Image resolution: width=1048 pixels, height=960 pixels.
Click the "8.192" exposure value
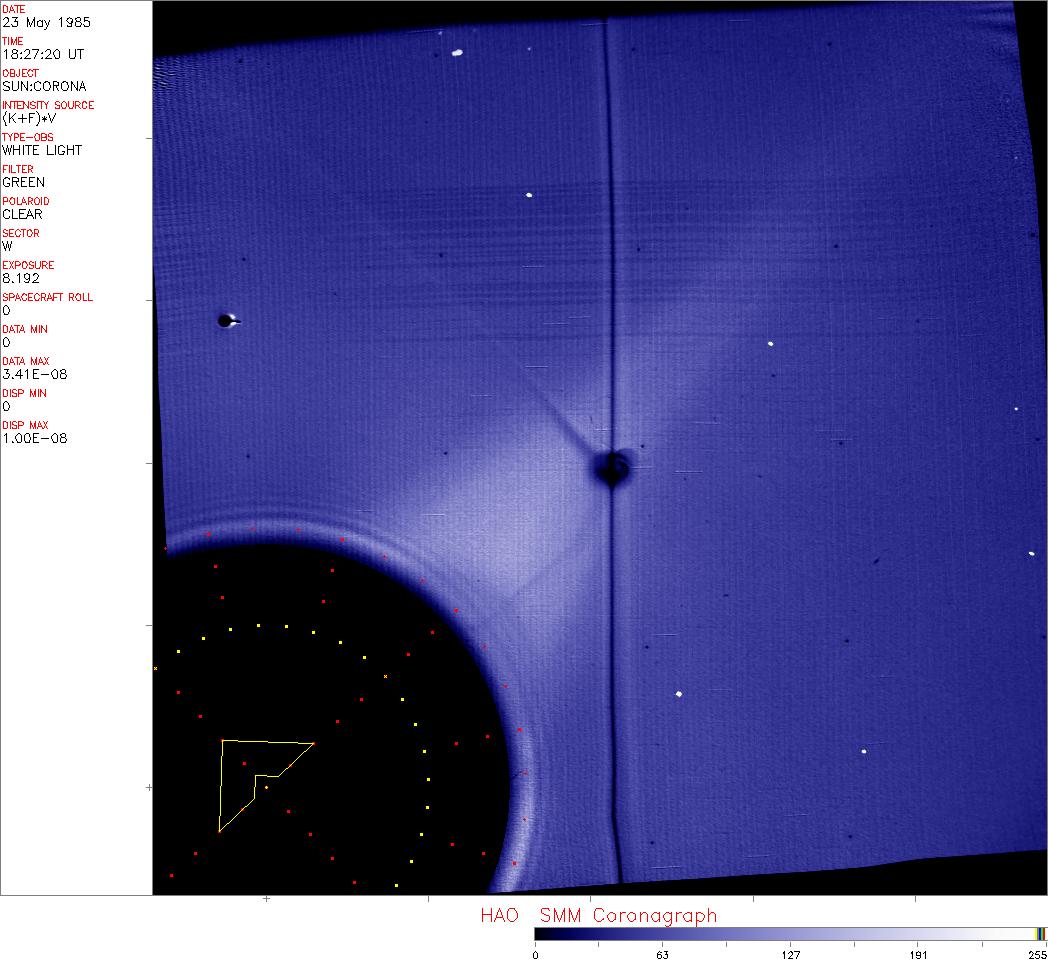[x=20, y=278]
